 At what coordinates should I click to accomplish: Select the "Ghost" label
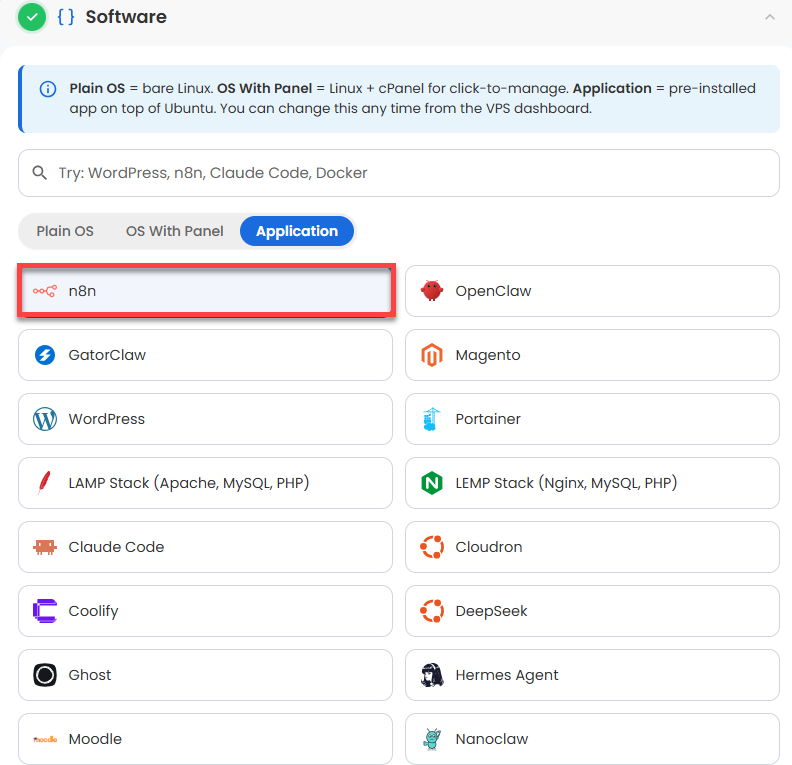coord(90,675)
